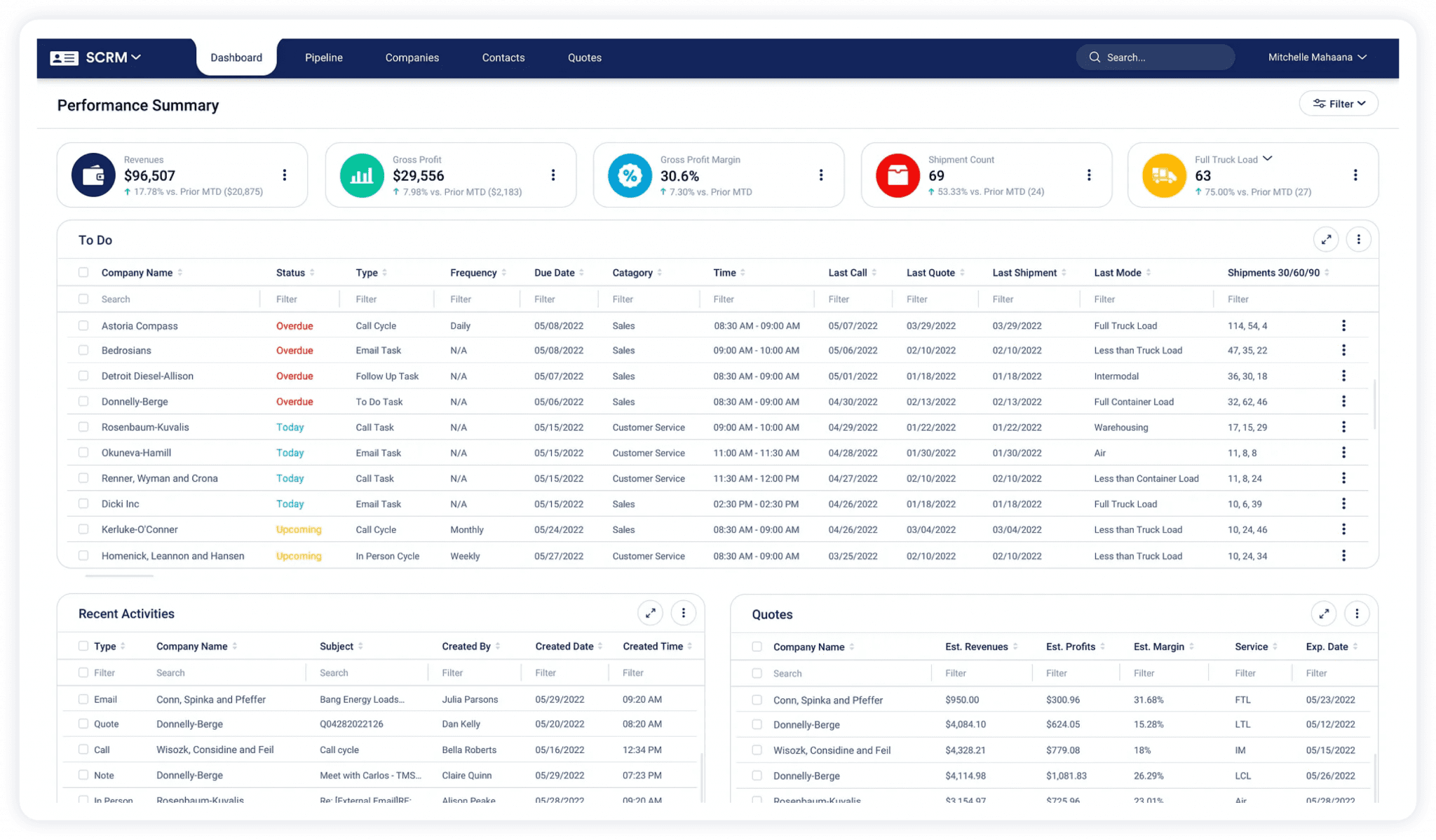The image size is (1436, 840).
Task: Open the three-dot menu on the Revenues card
Action: tap(285, 175)
